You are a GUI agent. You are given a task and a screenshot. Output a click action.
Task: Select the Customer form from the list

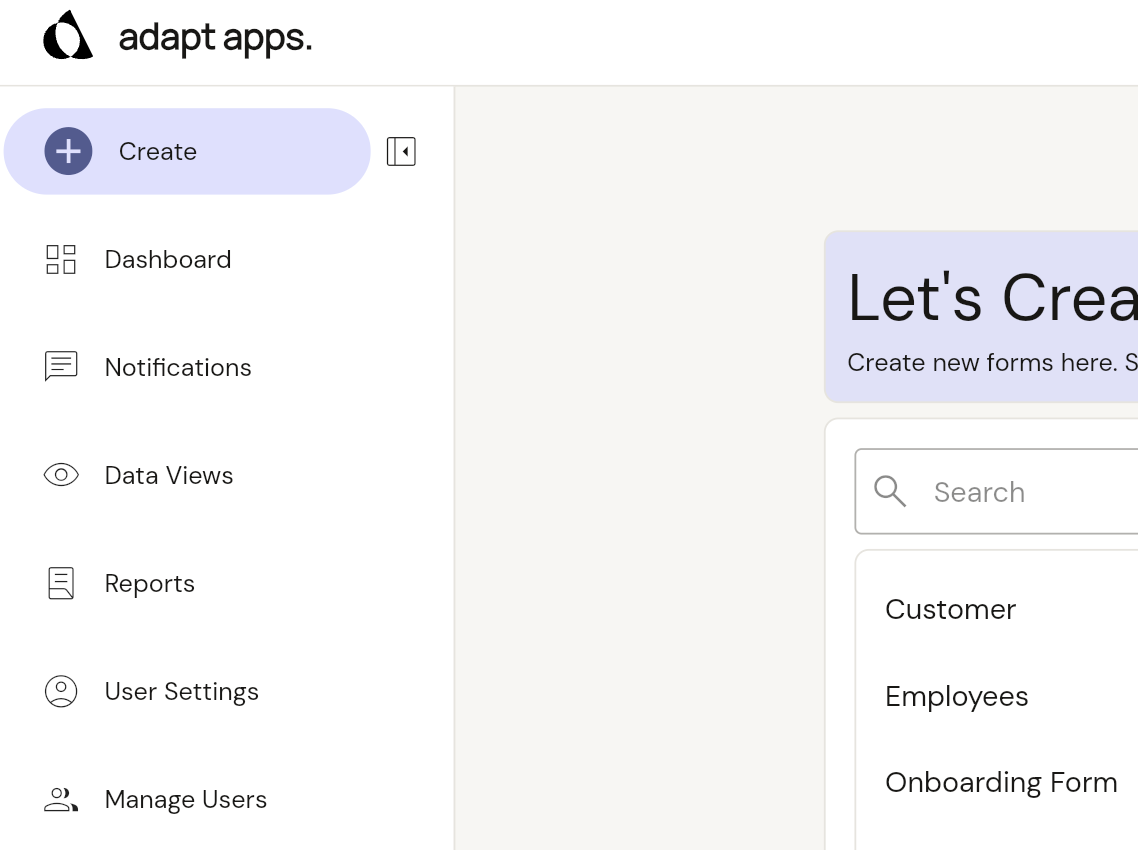(x=950, y=609)
